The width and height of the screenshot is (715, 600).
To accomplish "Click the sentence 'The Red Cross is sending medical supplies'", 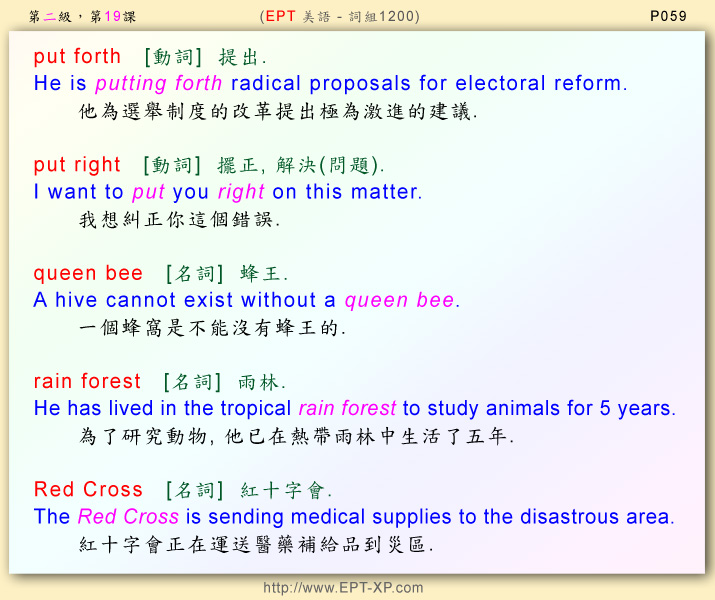I will [x=354, y=517].
